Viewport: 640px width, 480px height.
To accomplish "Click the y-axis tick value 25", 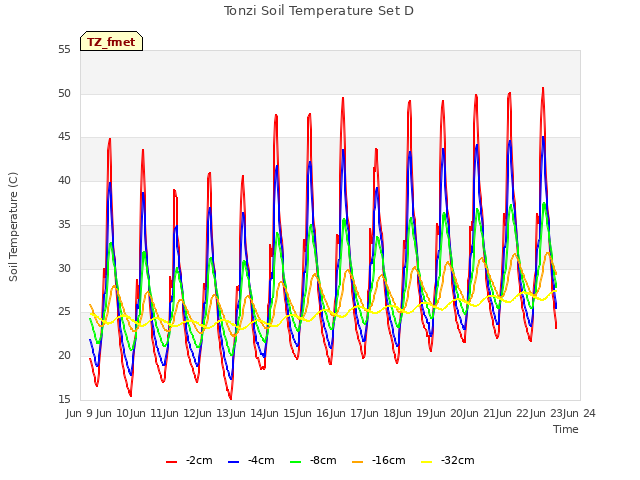I will [x=64, y=312].
